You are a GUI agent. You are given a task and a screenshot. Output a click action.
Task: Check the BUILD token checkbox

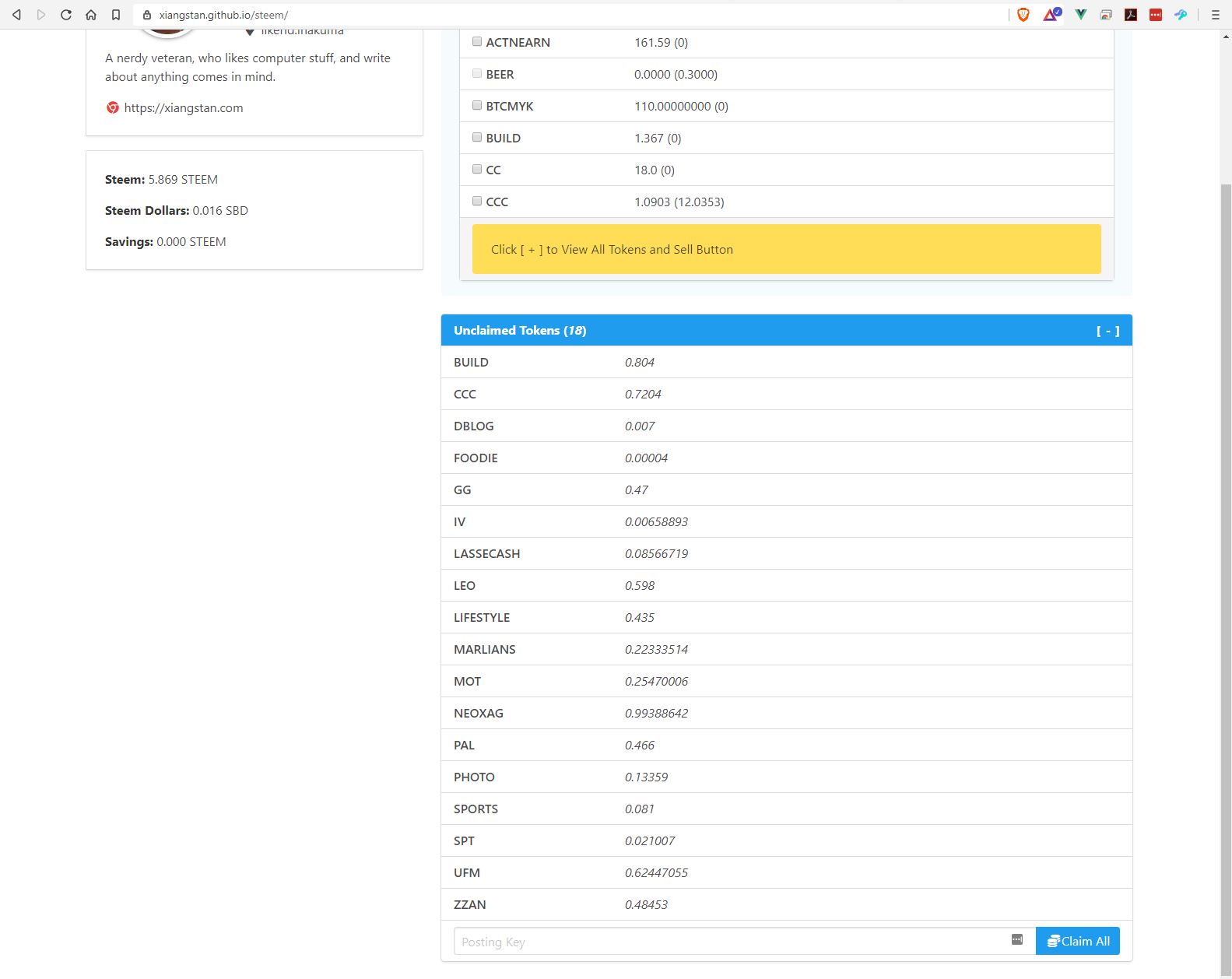[477, 137]
